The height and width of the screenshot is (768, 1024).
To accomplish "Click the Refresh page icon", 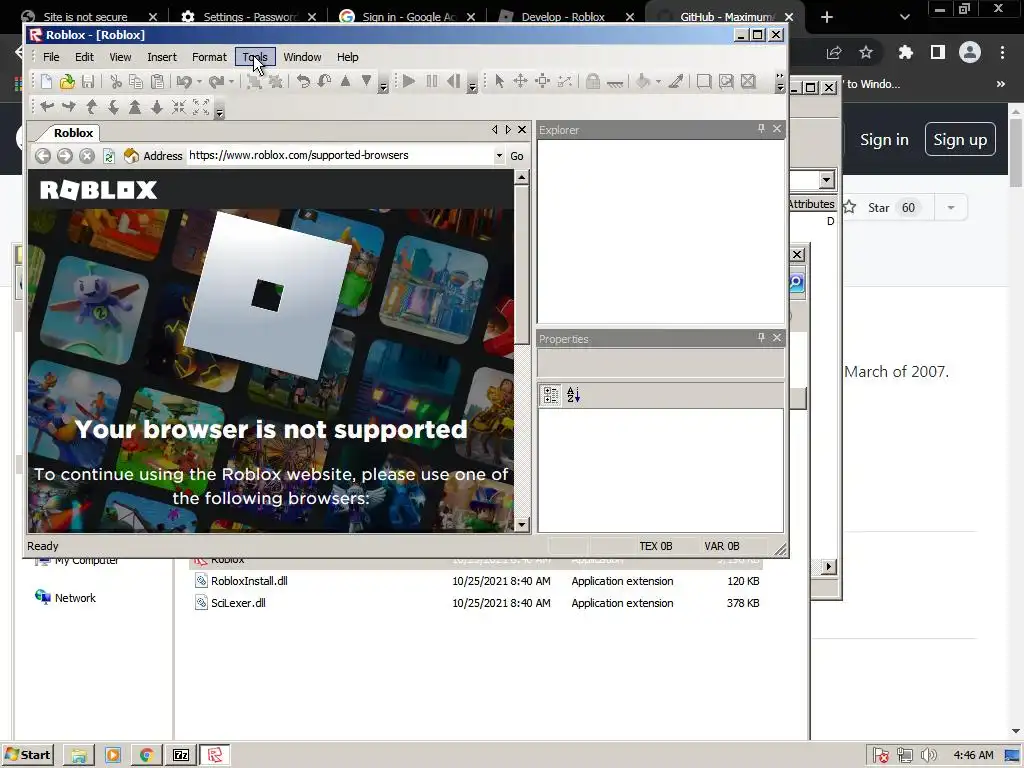I will pyautogui.click(x=109, y=155).
